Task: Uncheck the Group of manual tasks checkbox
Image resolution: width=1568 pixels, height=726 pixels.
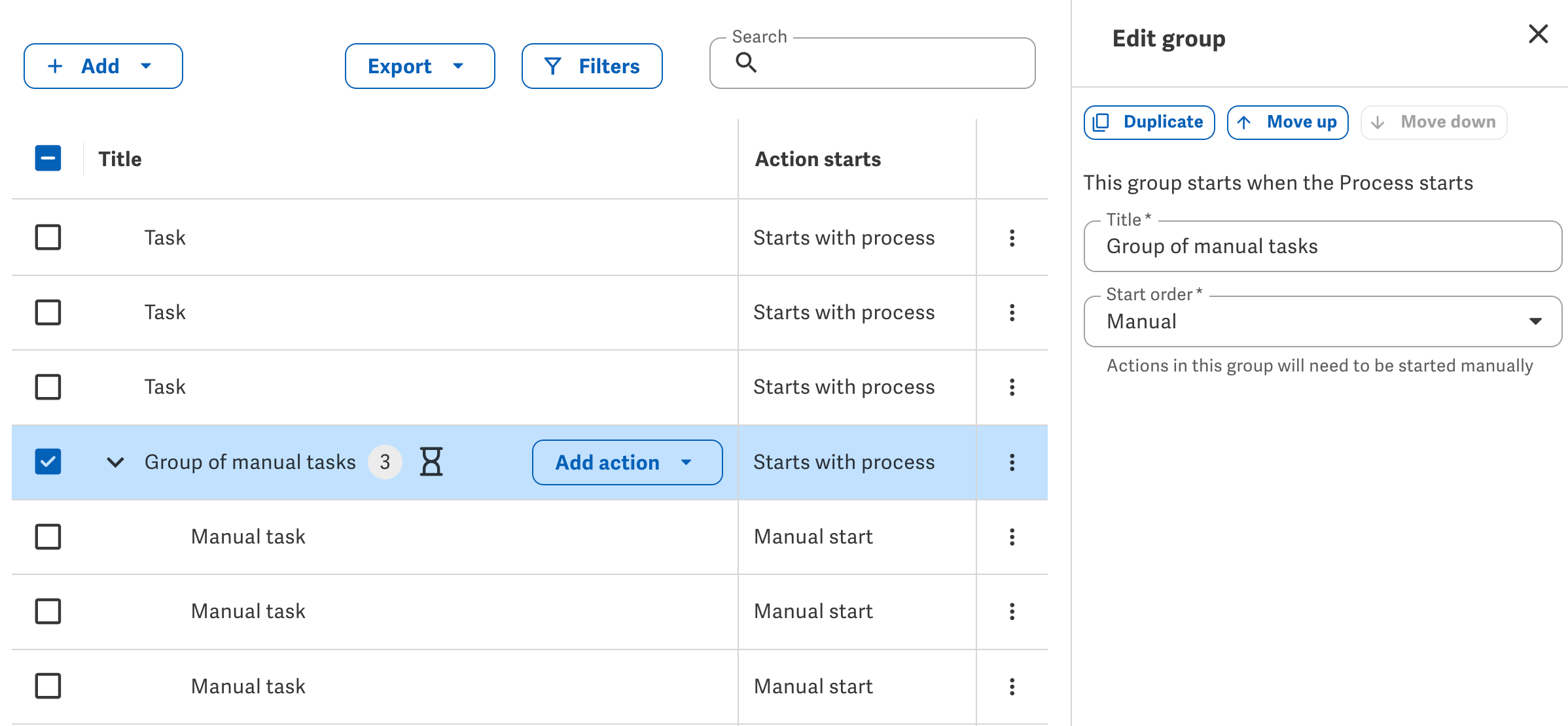Action: tap(48, 462)
